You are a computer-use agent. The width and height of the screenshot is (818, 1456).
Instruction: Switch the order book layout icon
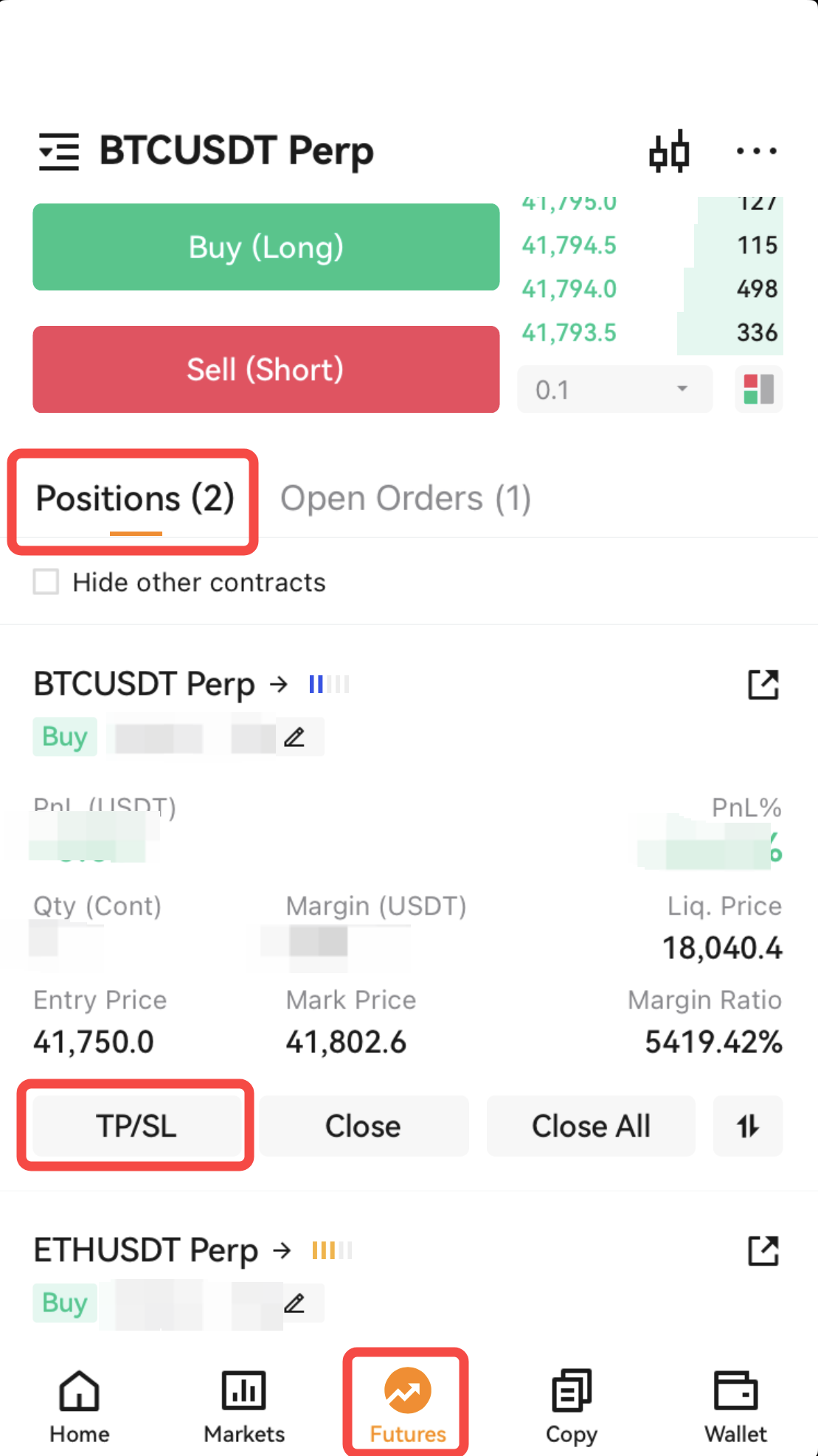(x=758, y=389)
